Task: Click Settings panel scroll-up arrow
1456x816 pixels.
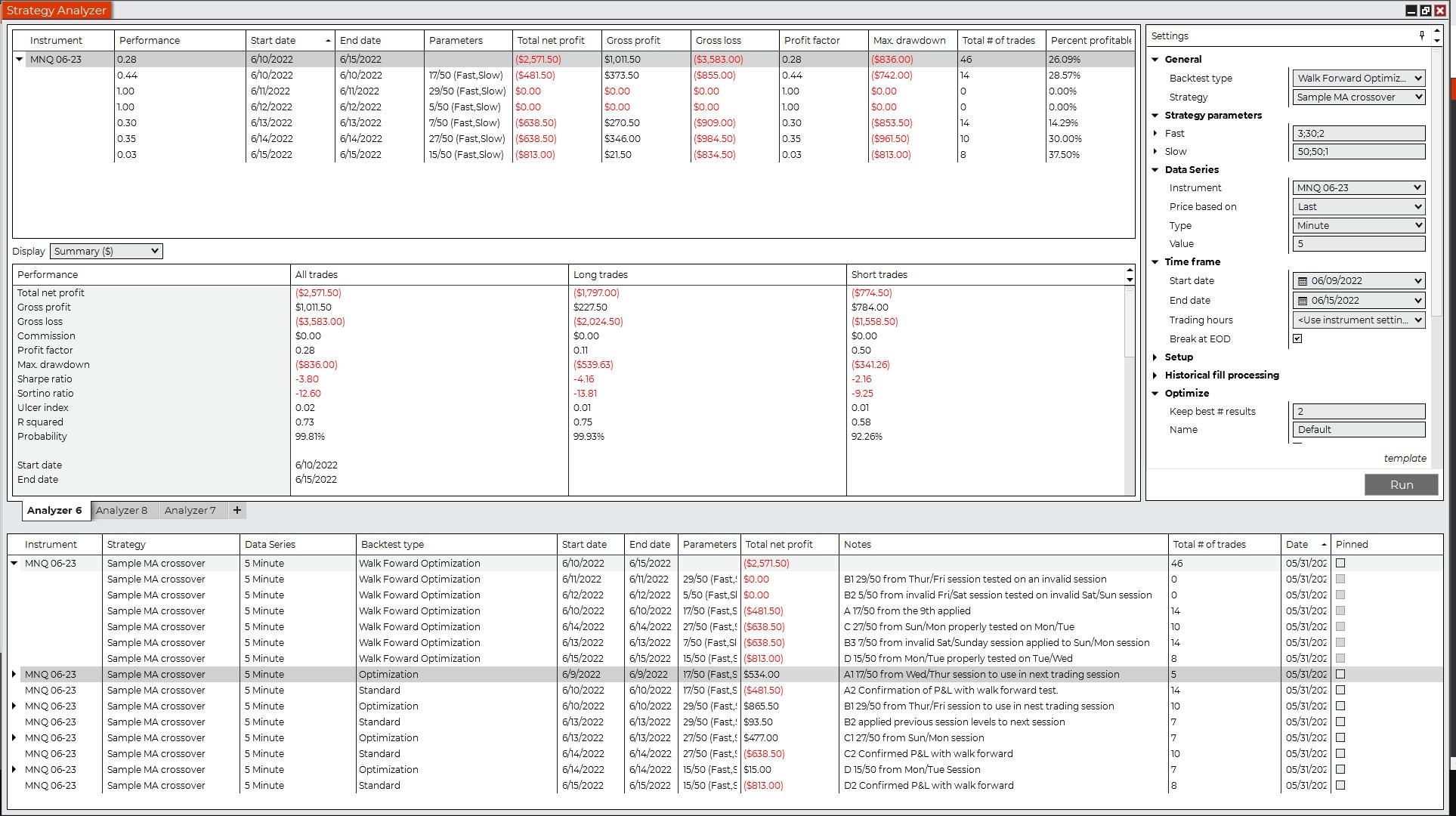Action: tap(1437, 32)
